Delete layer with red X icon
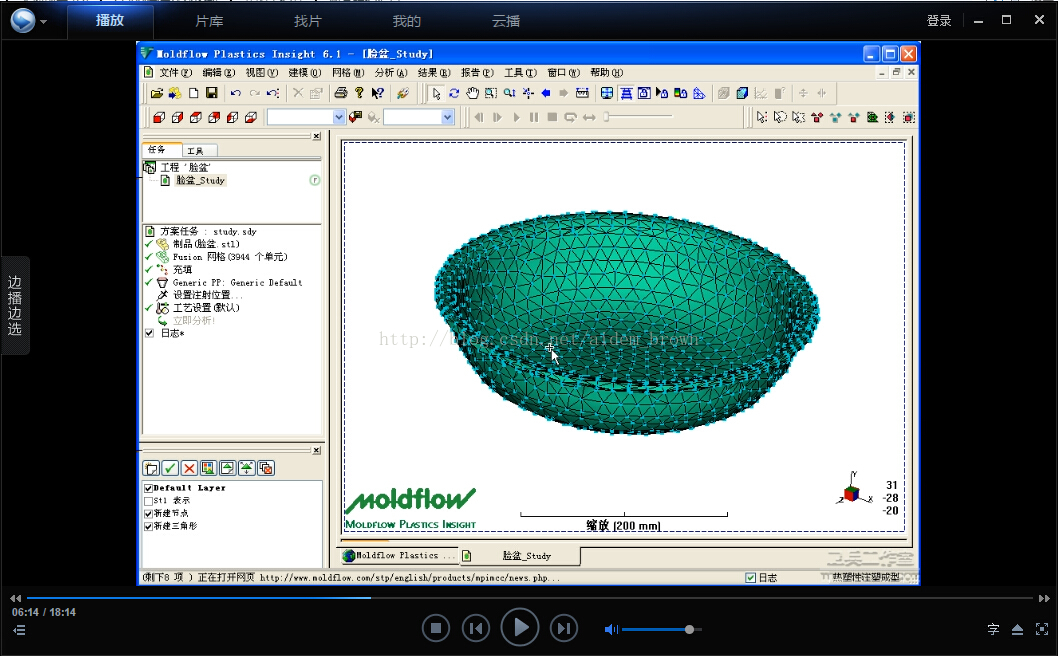The height and width of the screenshot is (656, 1058). (190, 468)
